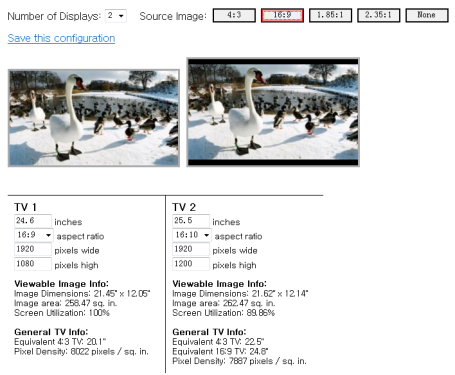Expand the TV 1 aspect ratio dropdown
Image resolution: width=455 pixels, height=375 pixels.
pyautogui.click(x=34, y=235)
